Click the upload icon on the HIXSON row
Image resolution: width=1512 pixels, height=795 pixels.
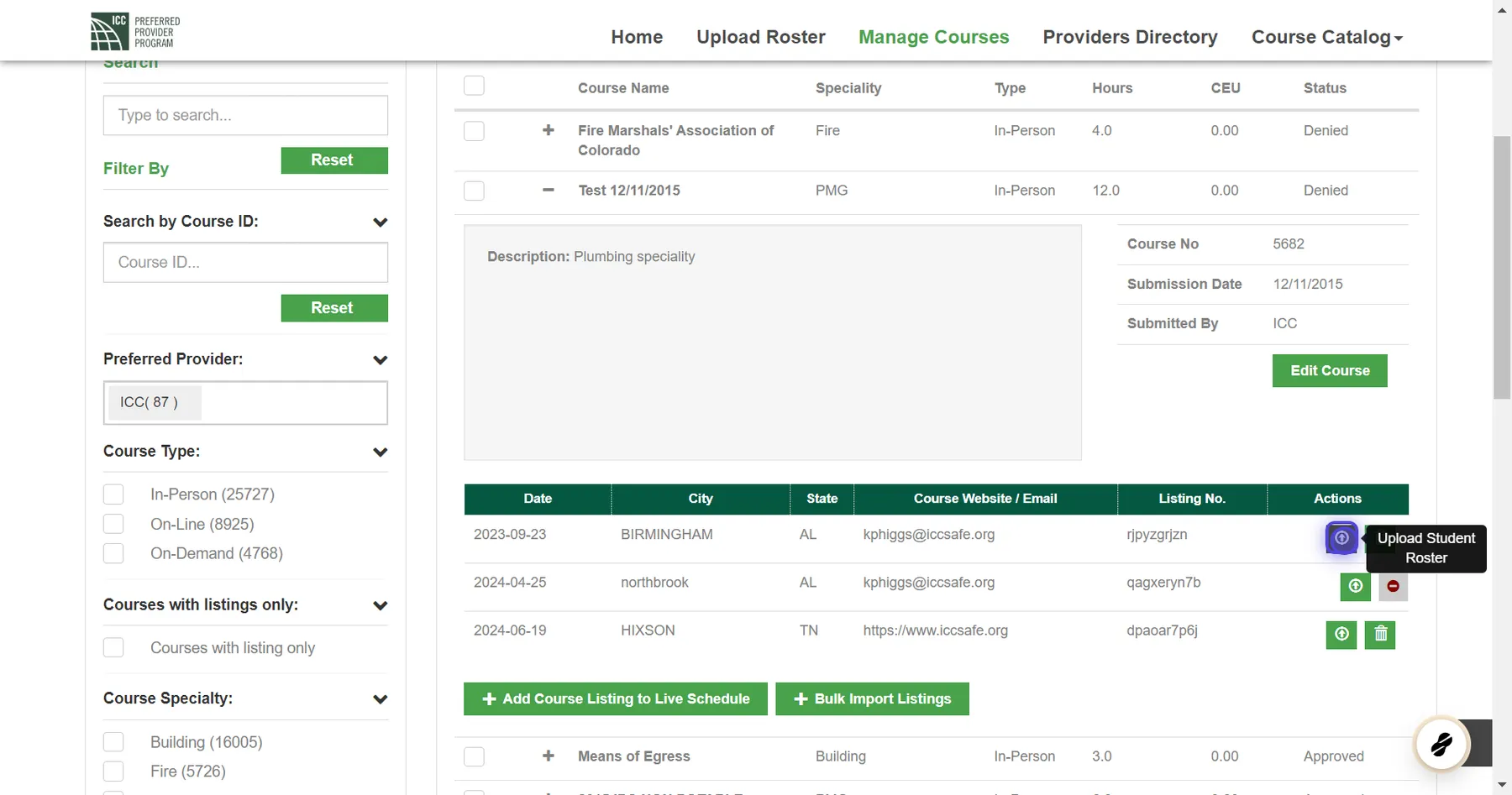(1341, 635)
